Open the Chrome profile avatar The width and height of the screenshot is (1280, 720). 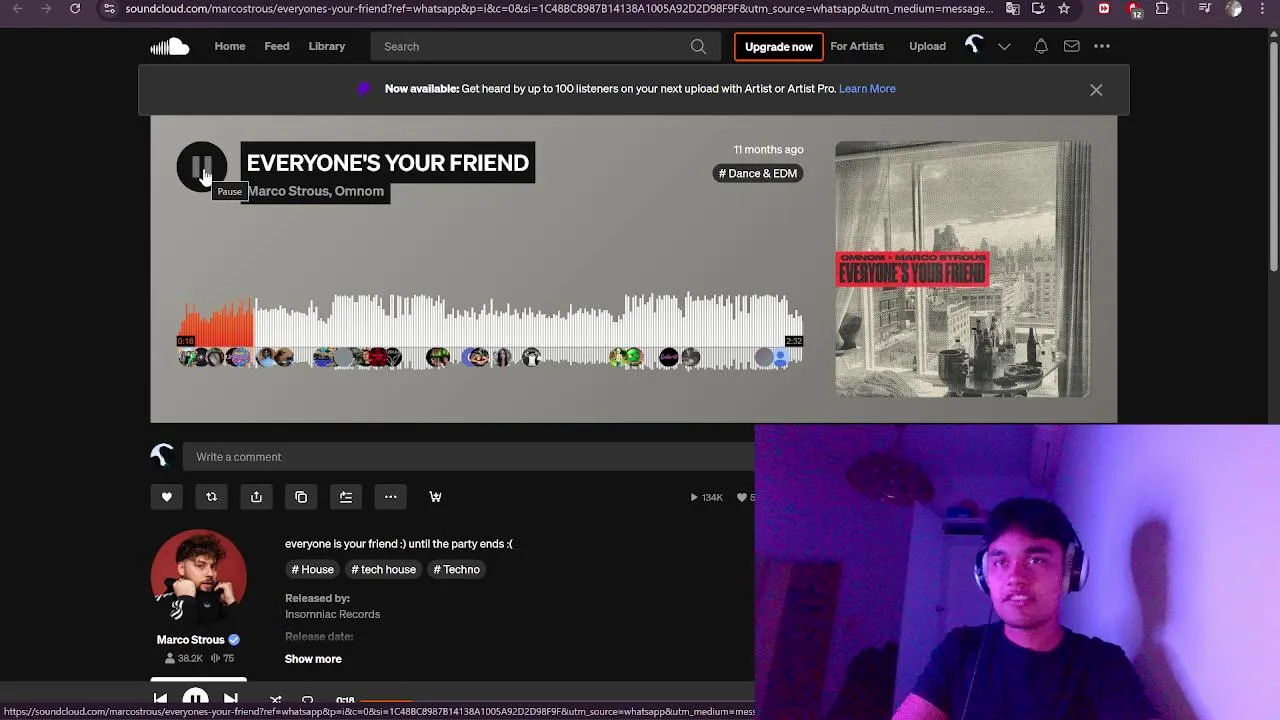coord(1234,9)
